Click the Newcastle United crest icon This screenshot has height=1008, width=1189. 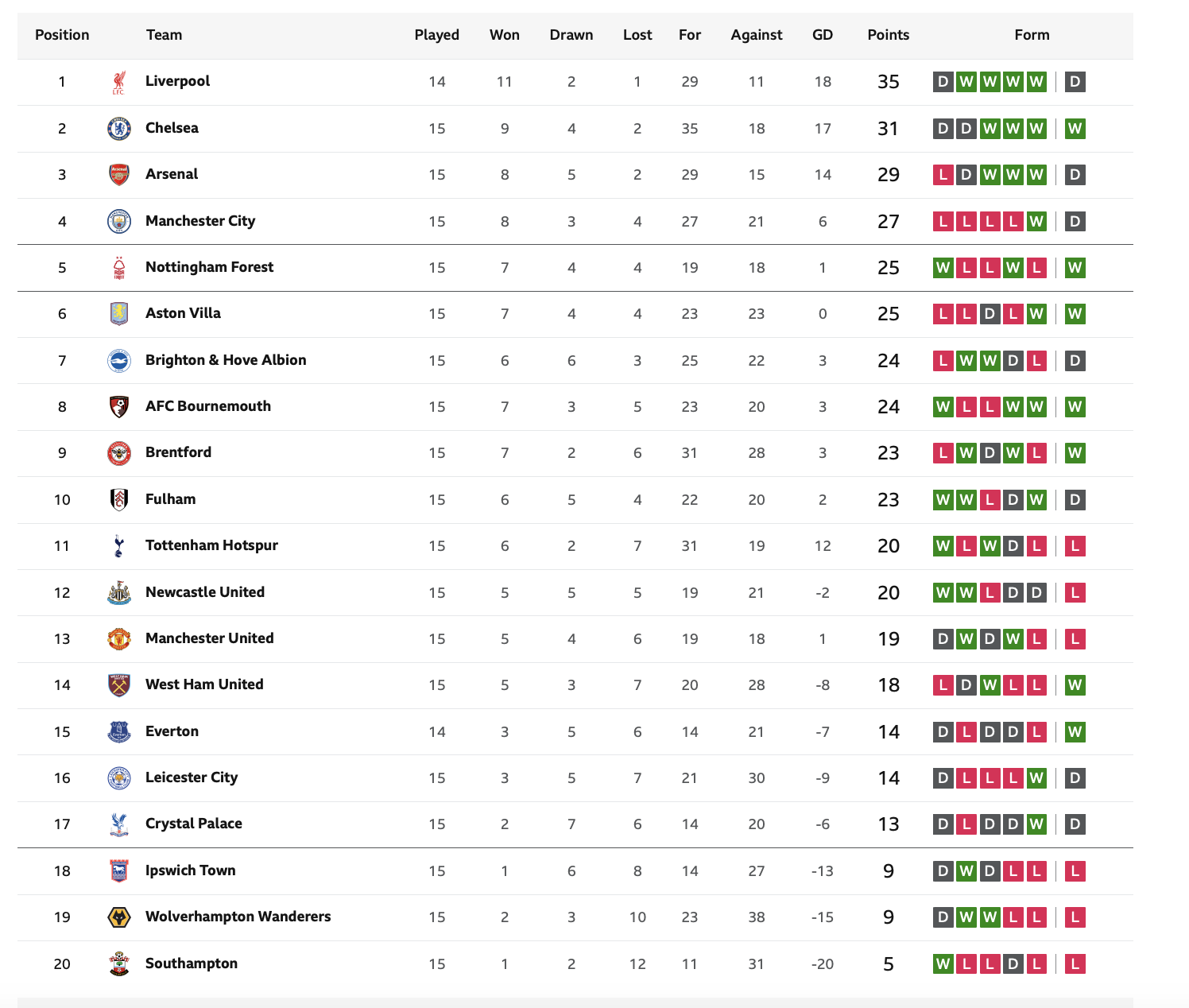(x=118, y=592)
